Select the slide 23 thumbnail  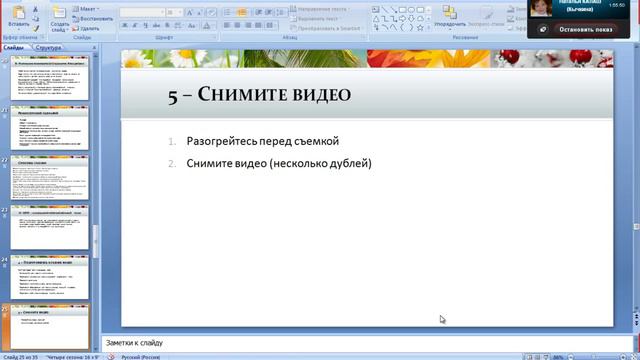tap(49, 227)
